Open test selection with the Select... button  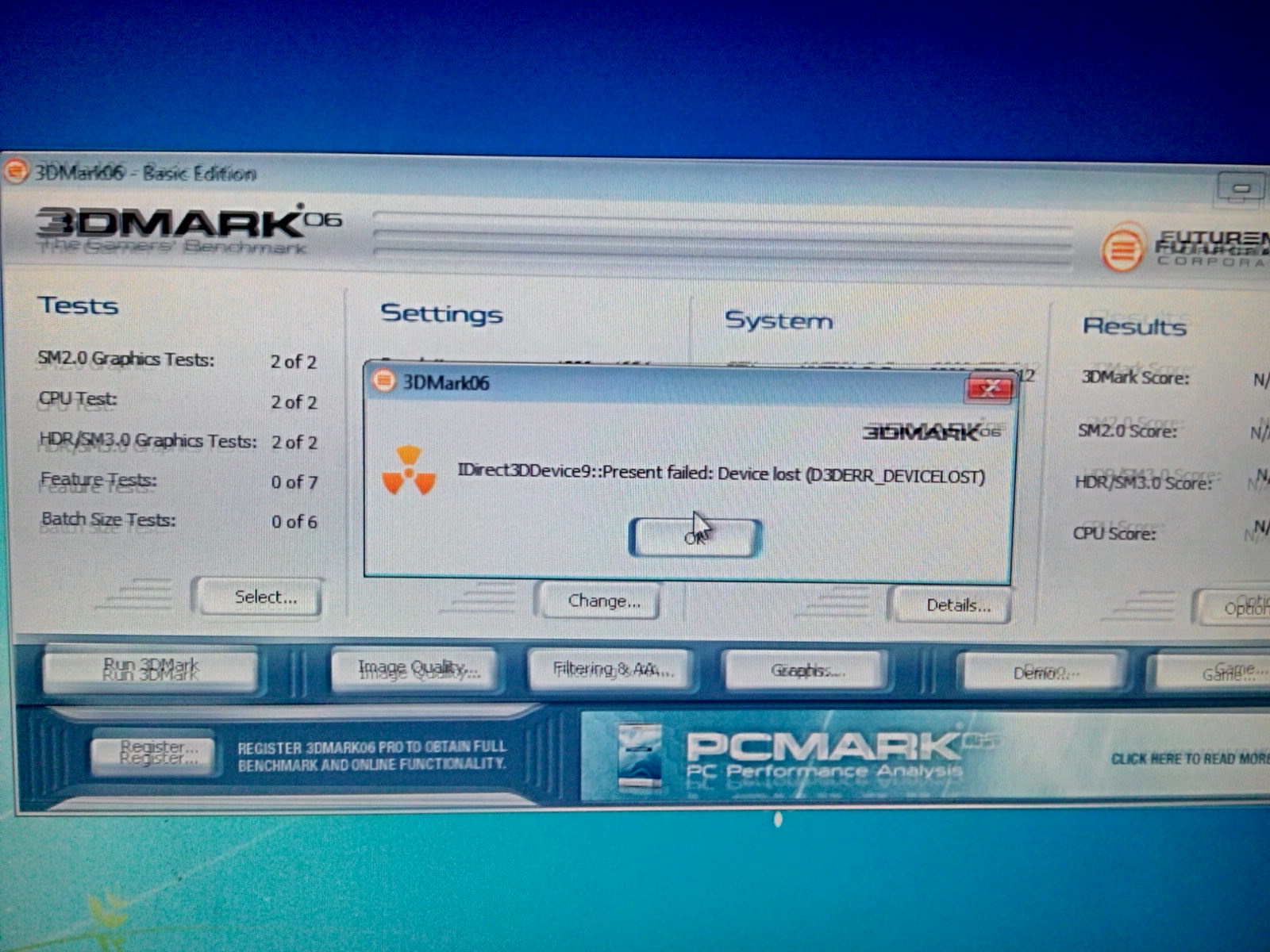[x=259, y=597]
